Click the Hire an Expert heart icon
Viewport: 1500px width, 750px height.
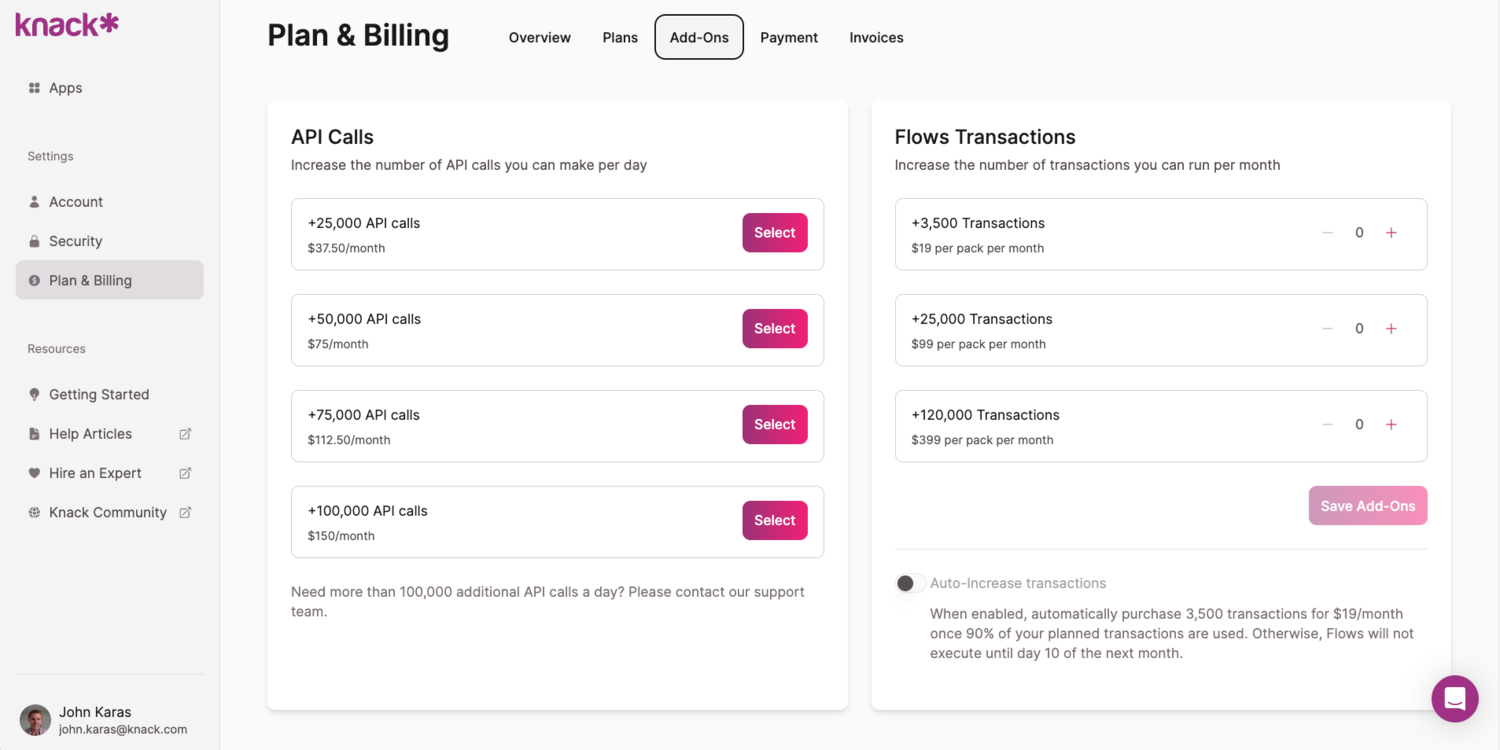pos(34,473)
